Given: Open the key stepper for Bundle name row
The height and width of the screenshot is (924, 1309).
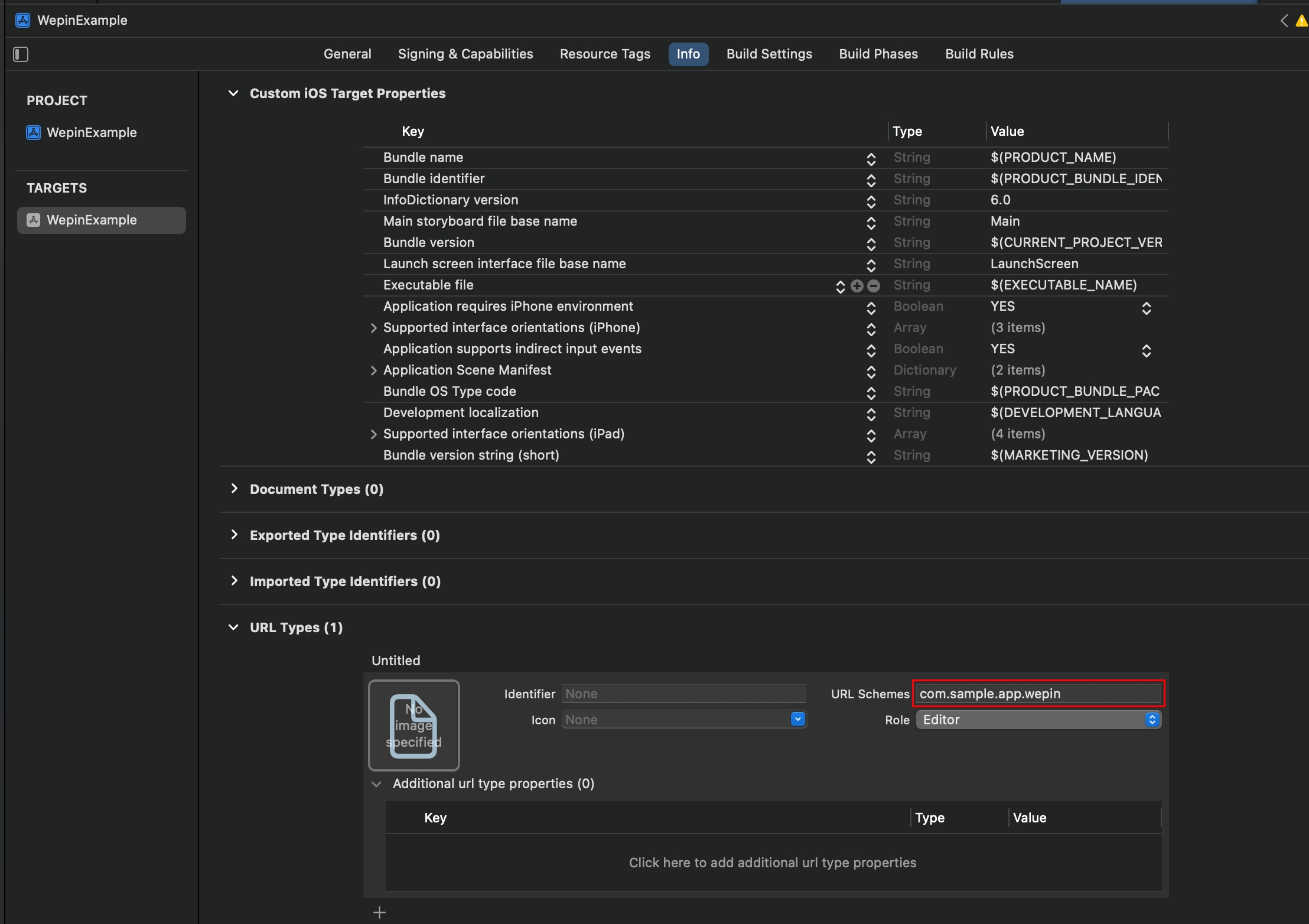Looking at the screenshot, I should (x=871, y=158).
